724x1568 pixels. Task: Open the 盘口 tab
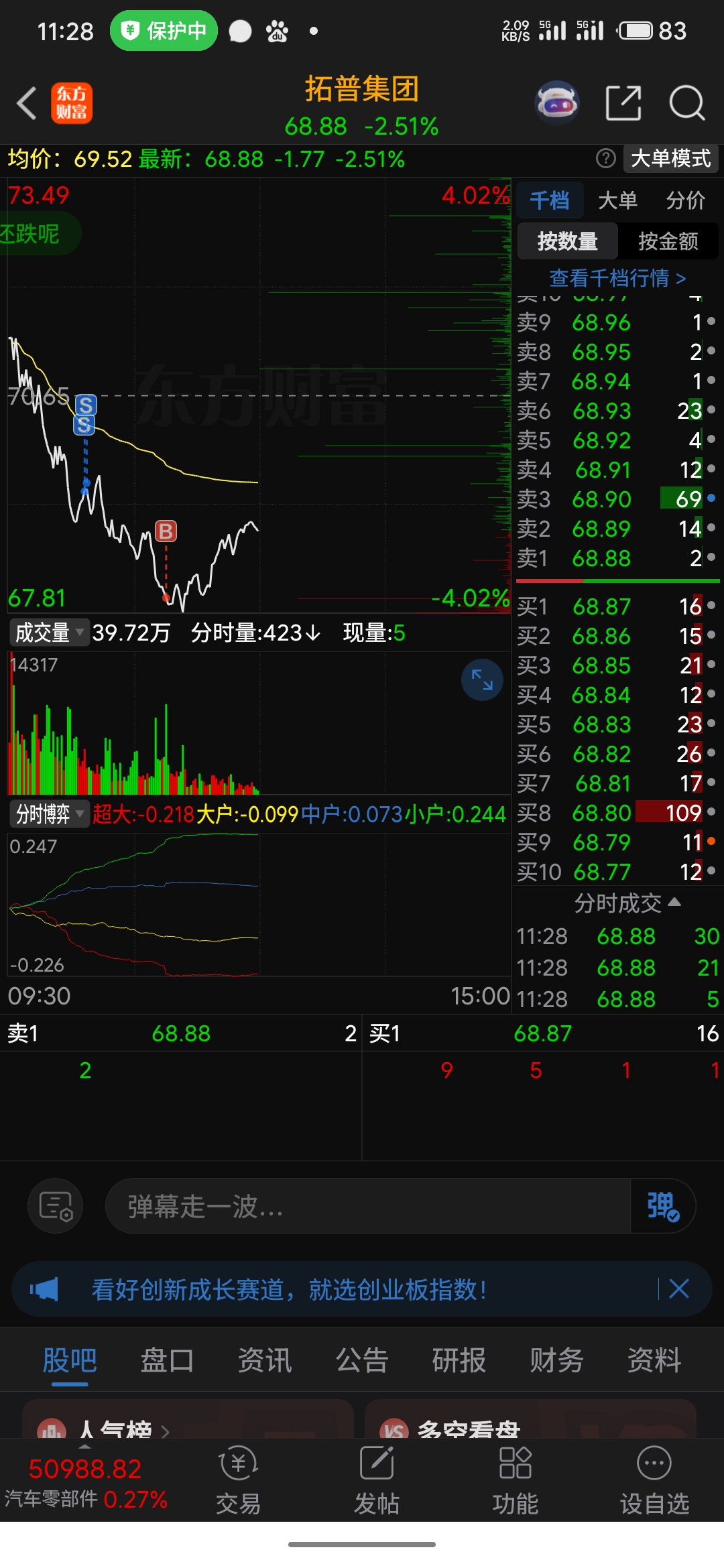(x=167, y=1360)
